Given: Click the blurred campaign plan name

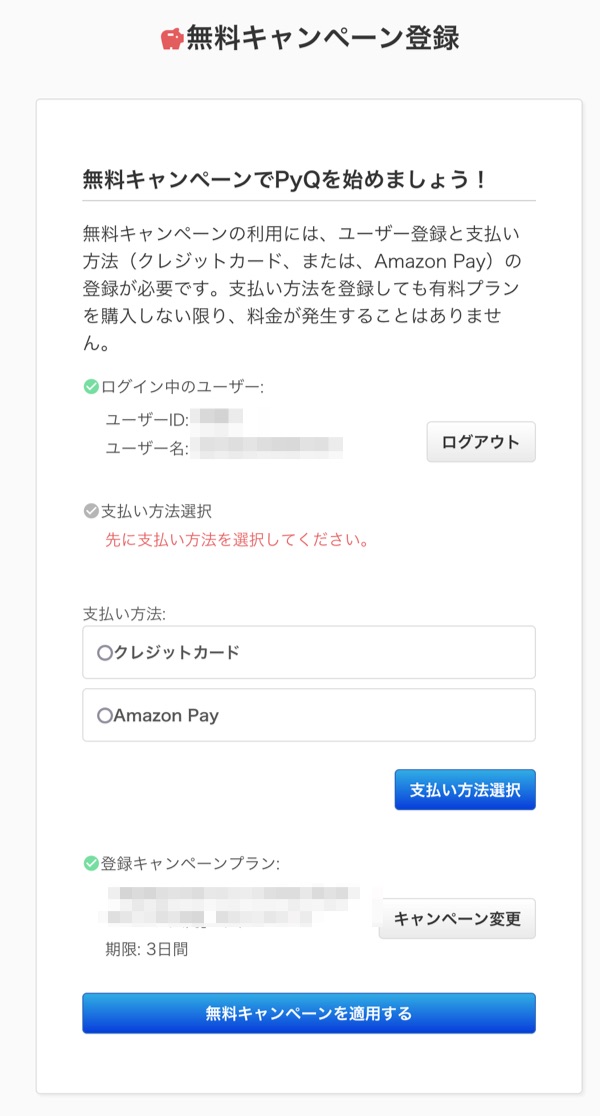Looking at the screenshot, I should [240, 903].
